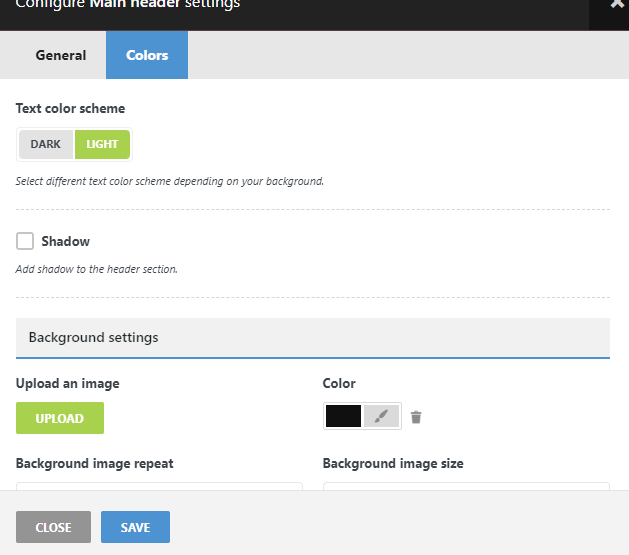Click the 'Add shadow to the header' hint
The height and width of the screenshot is (555, 629).
click(97, 269)
